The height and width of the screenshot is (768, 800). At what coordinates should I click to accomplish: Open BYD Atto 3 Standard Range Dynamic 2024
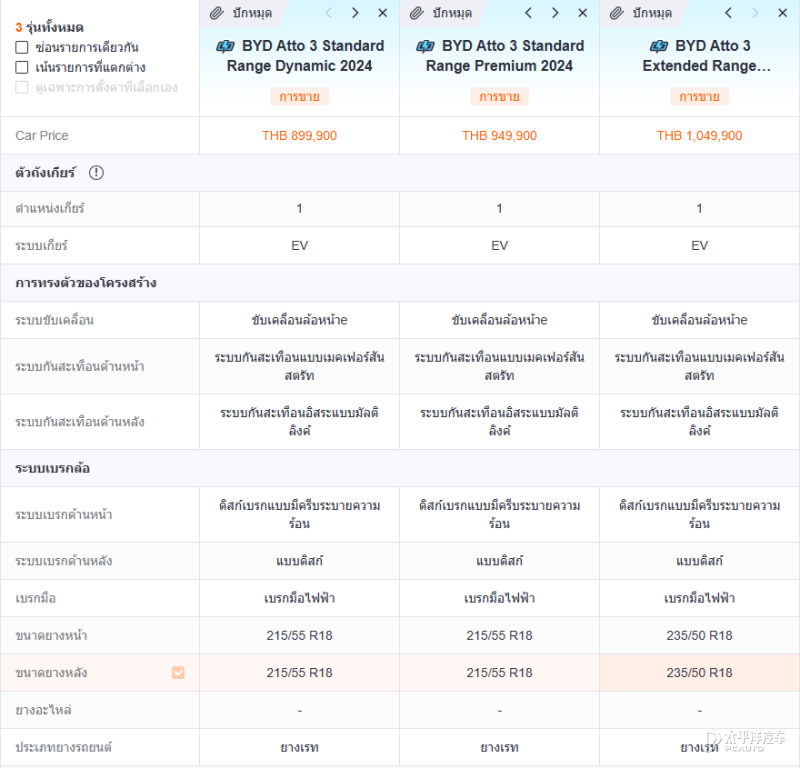pos(299,56)
